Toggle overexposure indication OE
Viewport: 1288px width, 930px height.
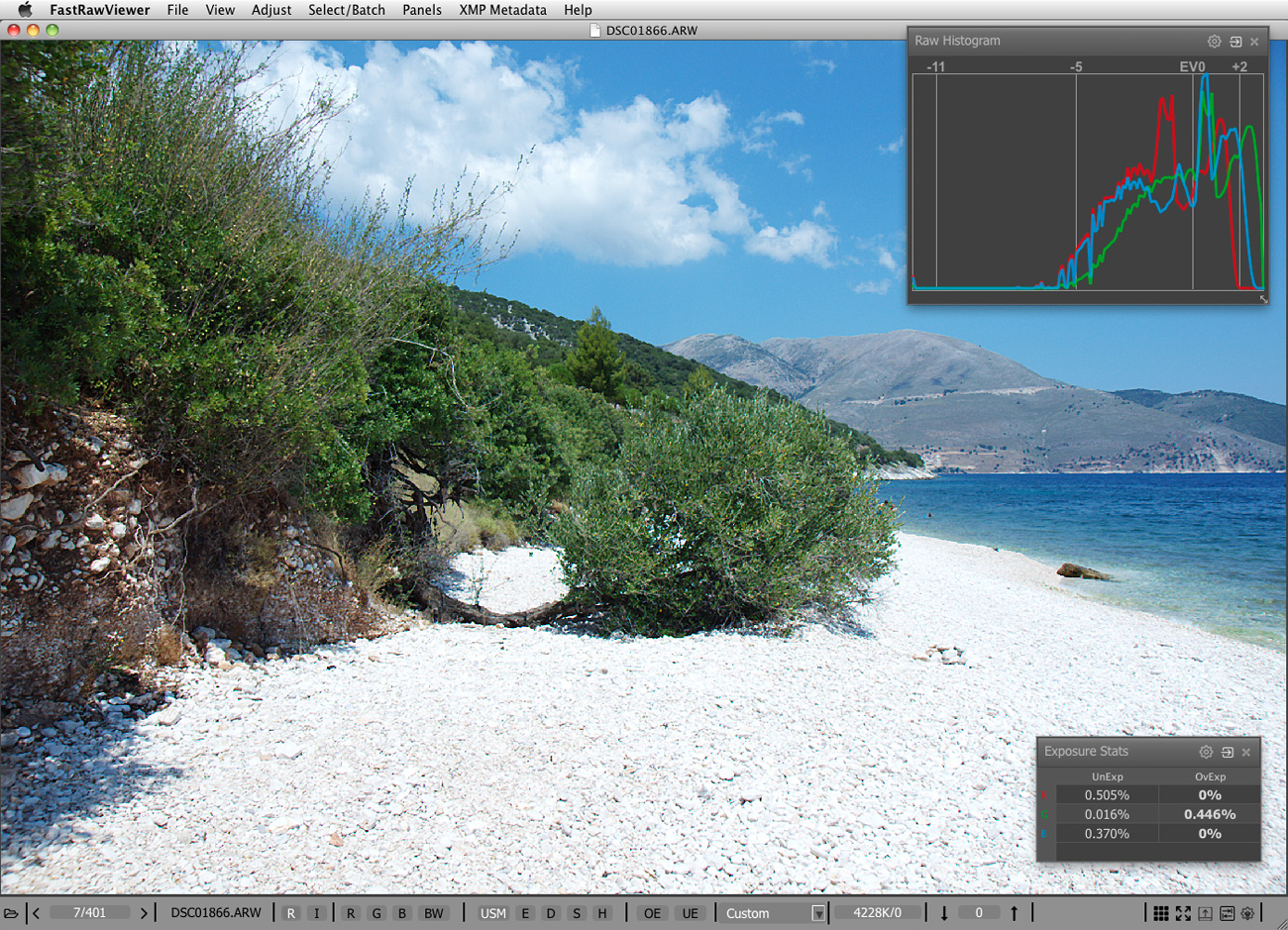(x=652, y=913)
